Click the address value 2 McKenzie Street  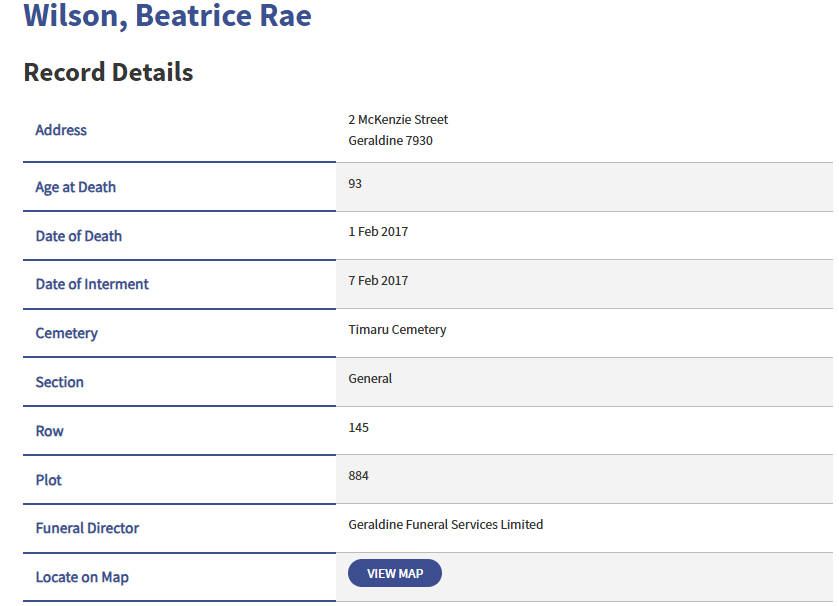(398, 119)
